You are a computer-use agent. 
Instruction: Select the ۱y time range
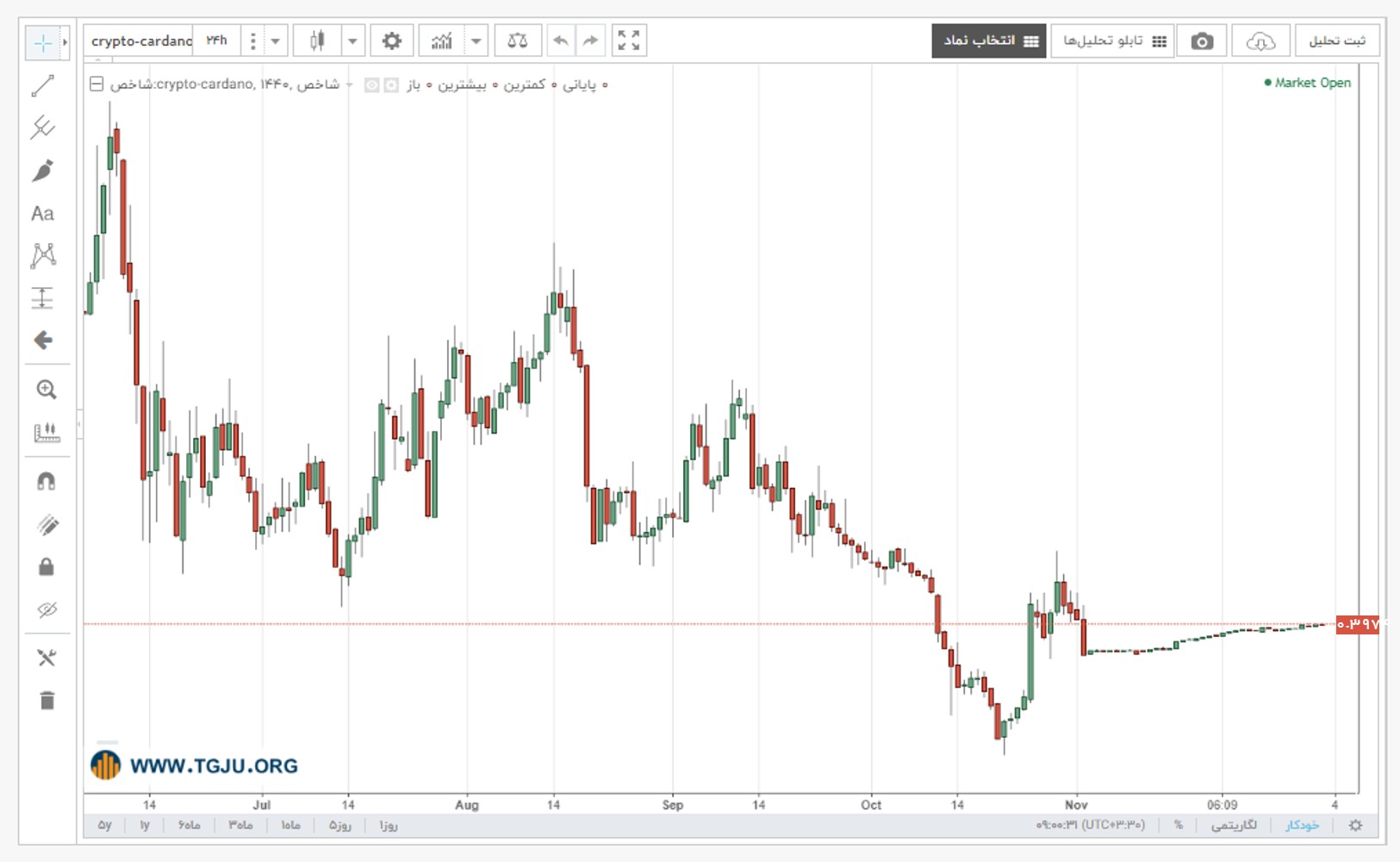click(145, 825)
